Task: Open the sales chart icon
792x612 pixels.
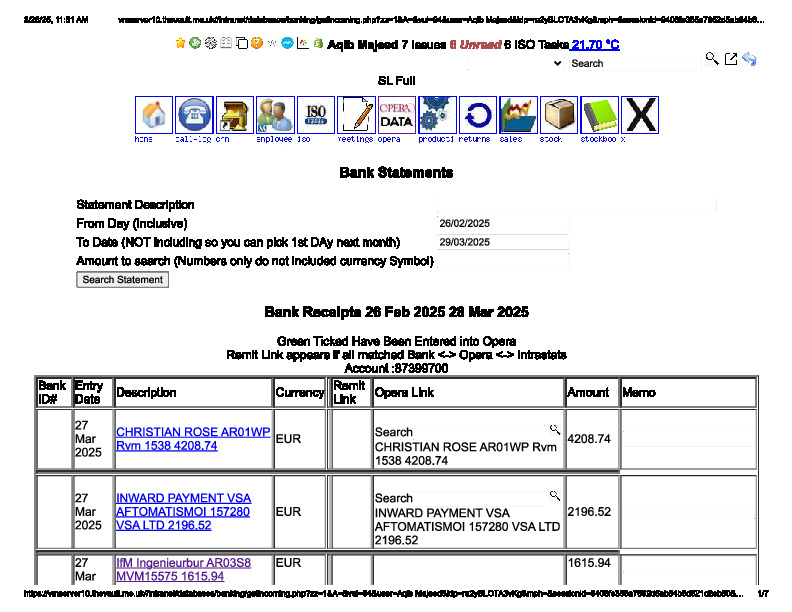Action: 518,115
